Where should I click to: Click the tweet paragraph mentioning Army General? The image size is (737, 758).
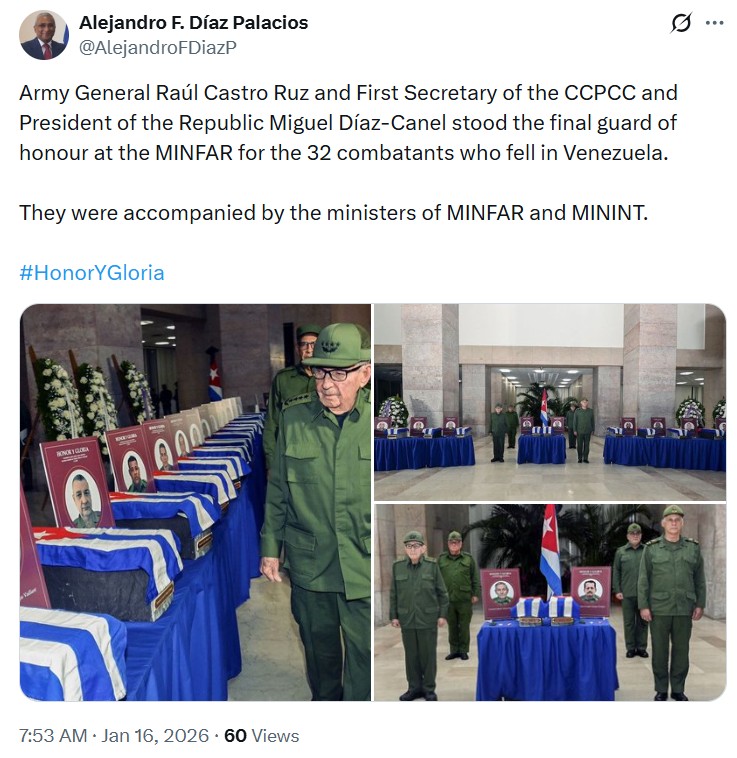click(x=348, y=123)
